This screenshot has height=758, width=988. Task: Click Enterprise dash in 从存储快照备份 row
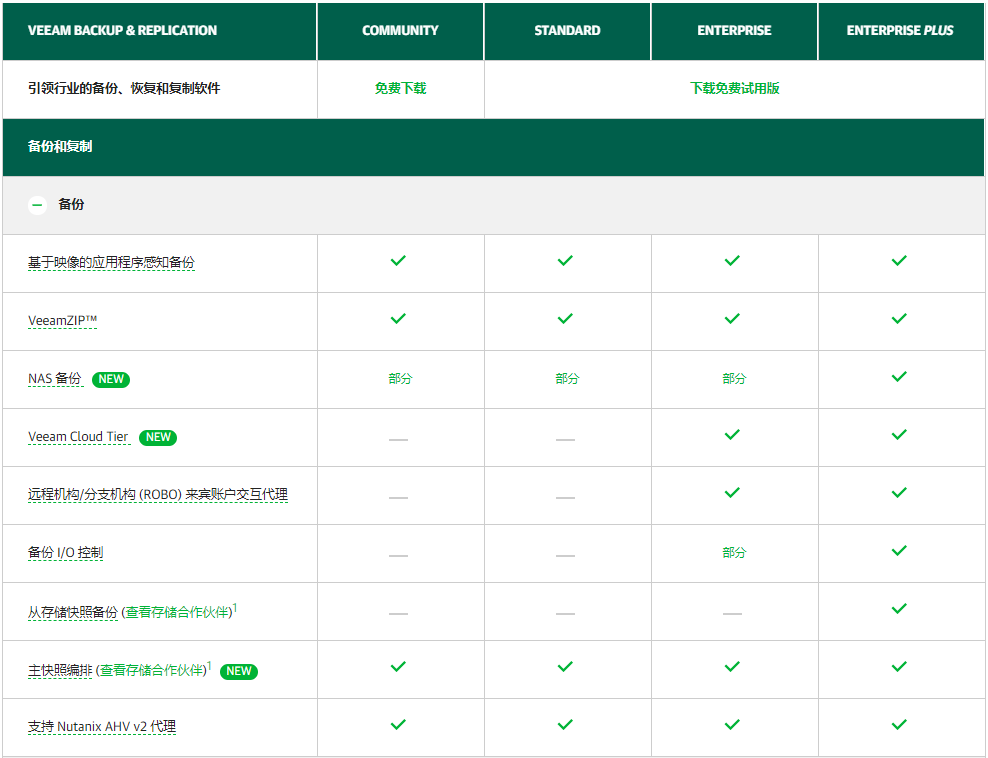click(x=732, y=613)
